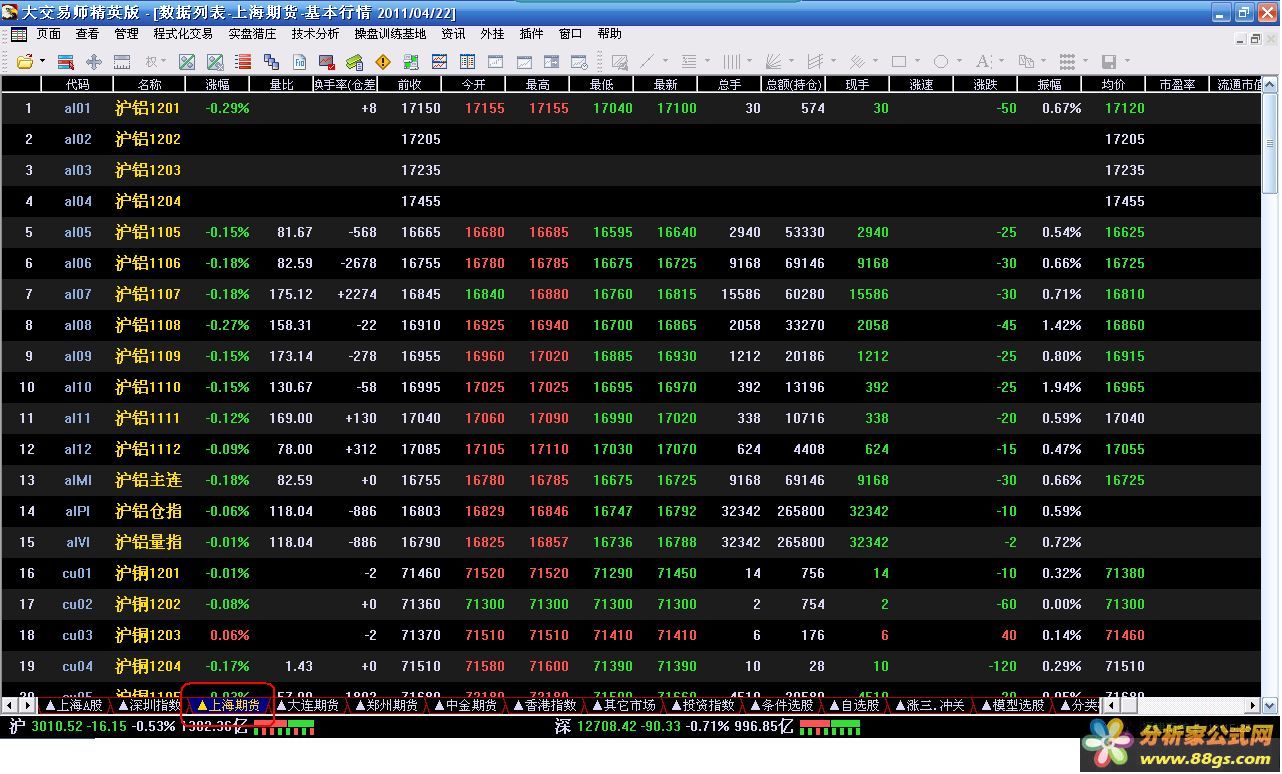Open the F10 info document icon
This screenshot has height=774, width=1282.
pos(299,62)
